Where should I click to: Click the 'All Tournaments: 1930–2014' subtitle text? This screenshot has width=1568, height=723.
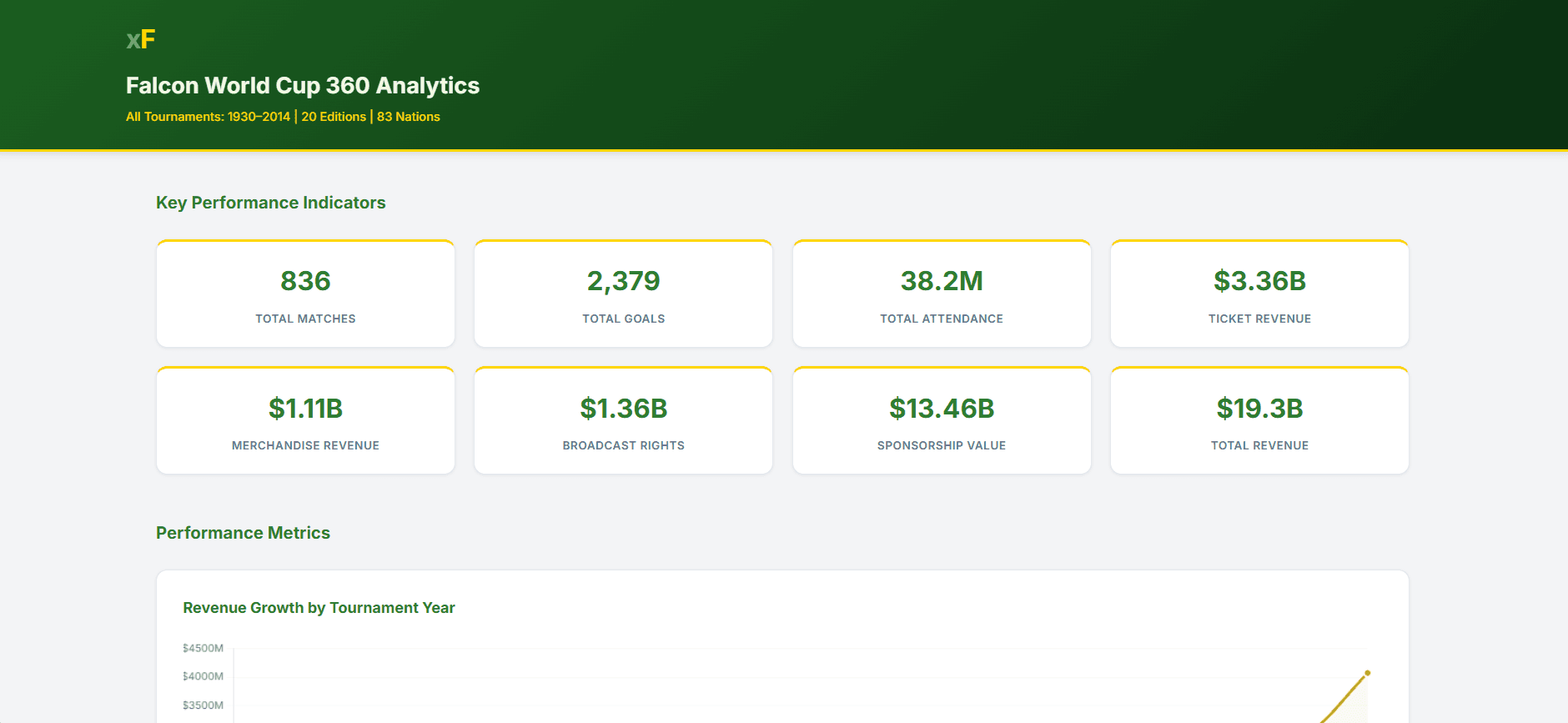(208, 117)
